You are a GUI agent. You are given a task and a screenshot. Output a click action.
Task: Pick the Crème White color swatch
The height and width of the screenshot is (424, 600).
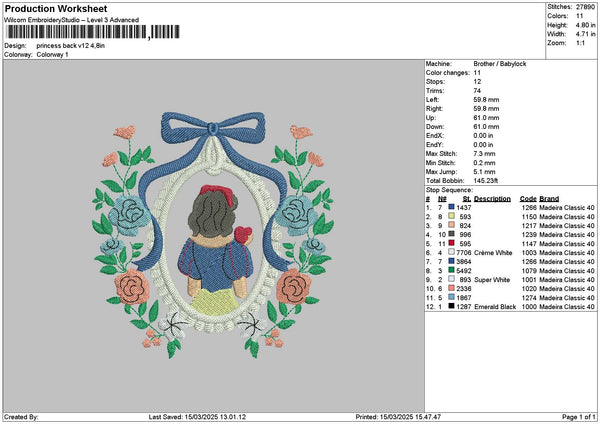[x=452, y=252]
